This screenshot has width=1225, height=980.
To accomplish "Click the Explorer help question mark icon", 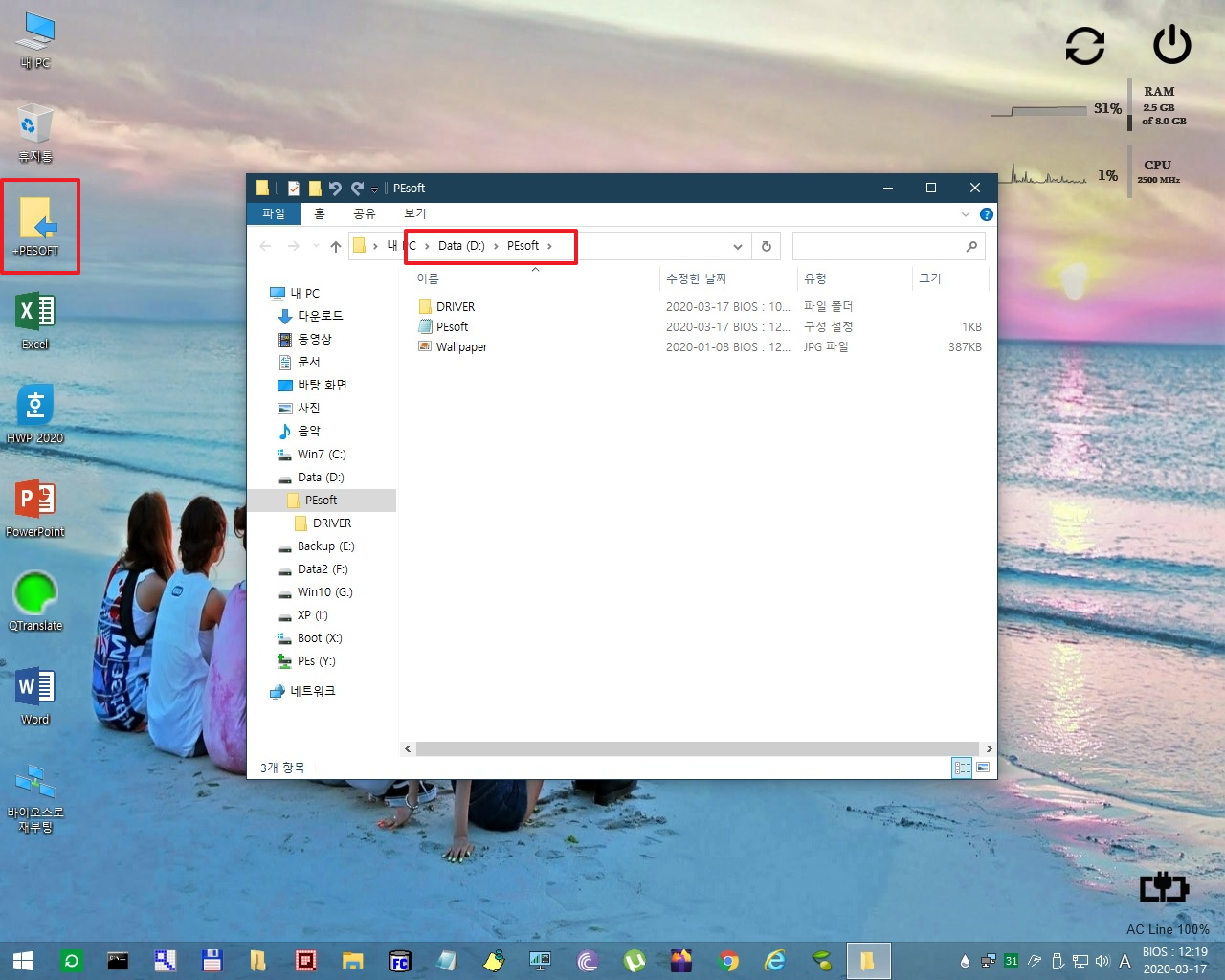I will tap(986, 214).
